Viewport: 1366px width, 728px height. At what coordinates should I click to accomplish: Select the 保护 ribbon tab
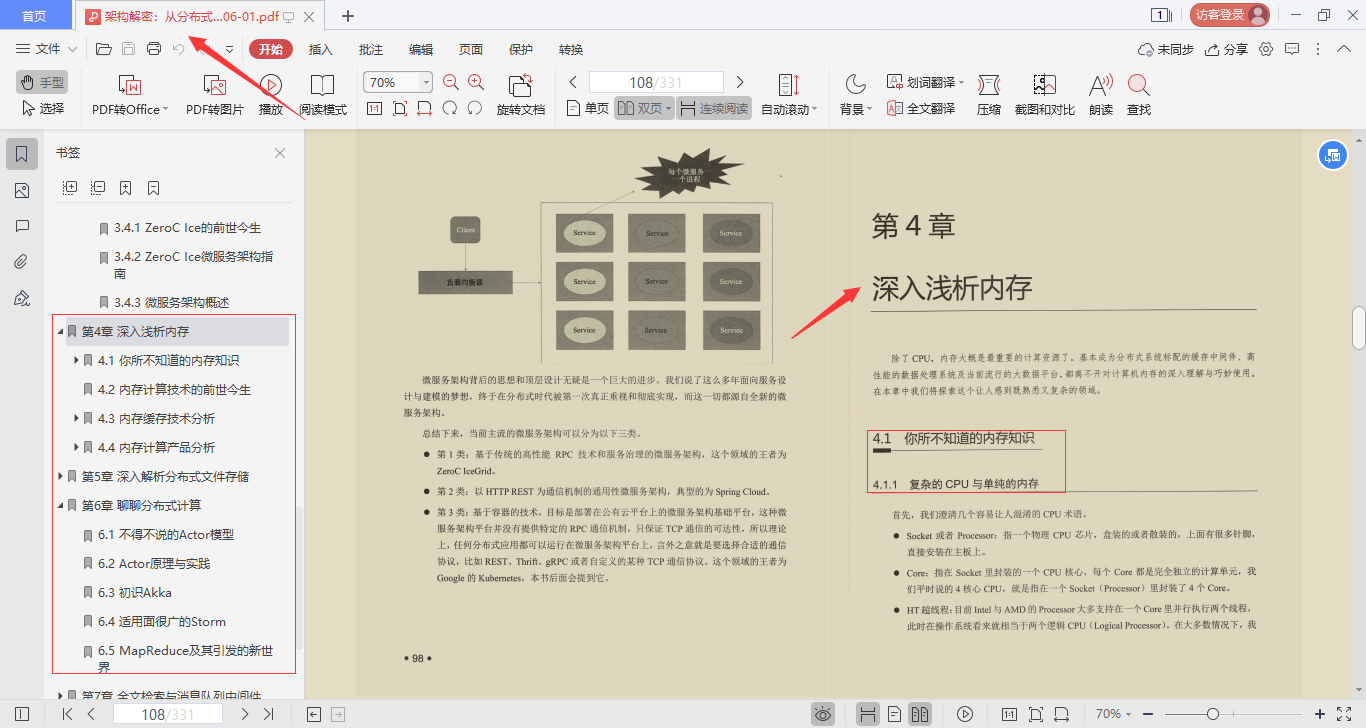[x=521, y=50]
